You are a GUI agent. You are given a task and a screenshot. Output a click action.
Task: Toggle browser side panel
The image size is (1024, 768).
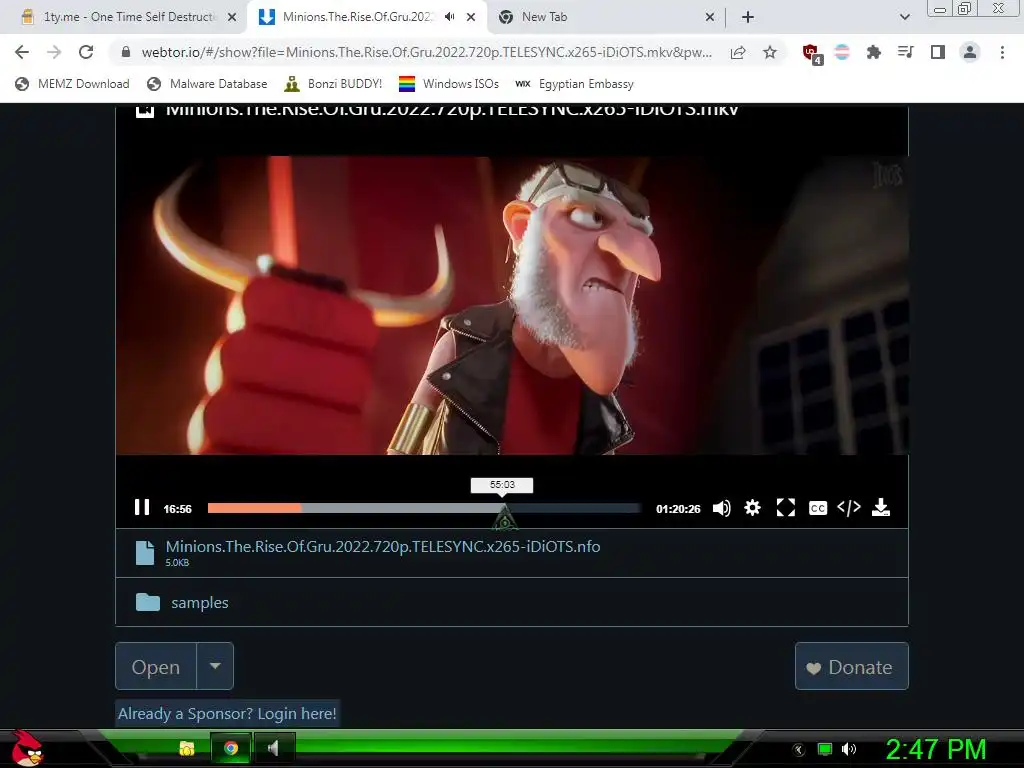937,52
